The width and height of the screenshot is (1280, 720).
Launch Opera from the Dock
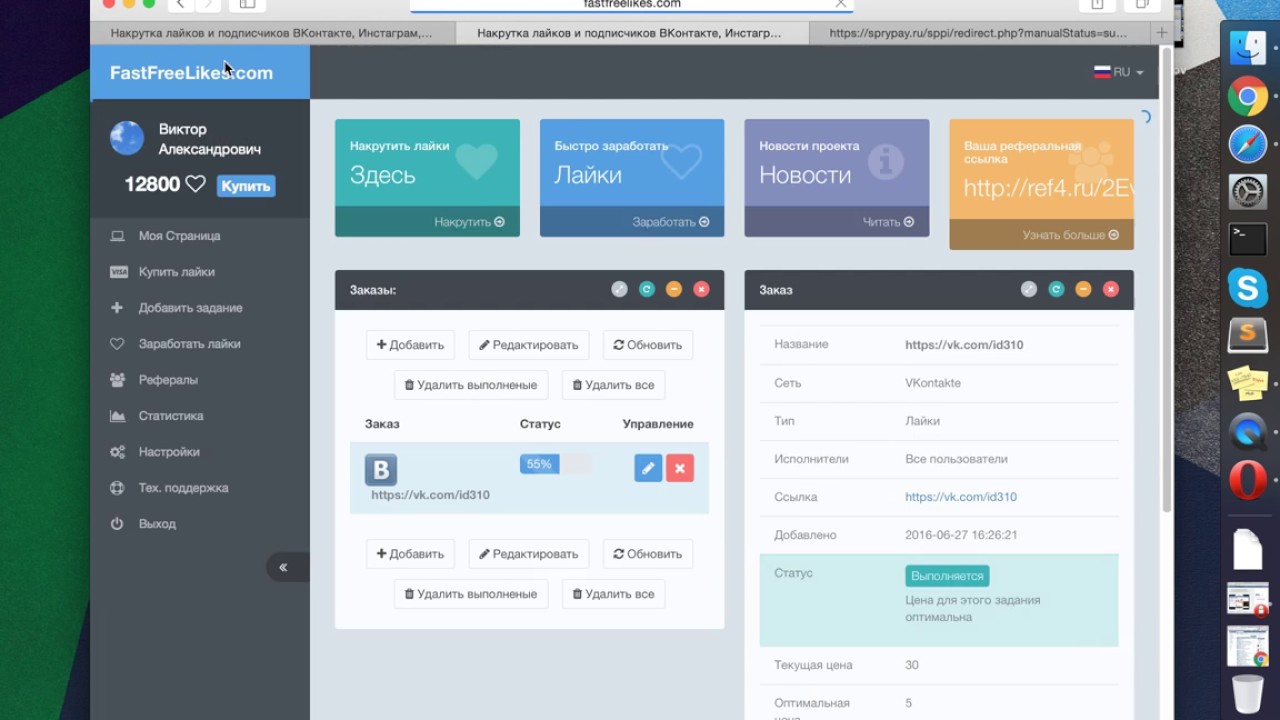[1247, 481]
